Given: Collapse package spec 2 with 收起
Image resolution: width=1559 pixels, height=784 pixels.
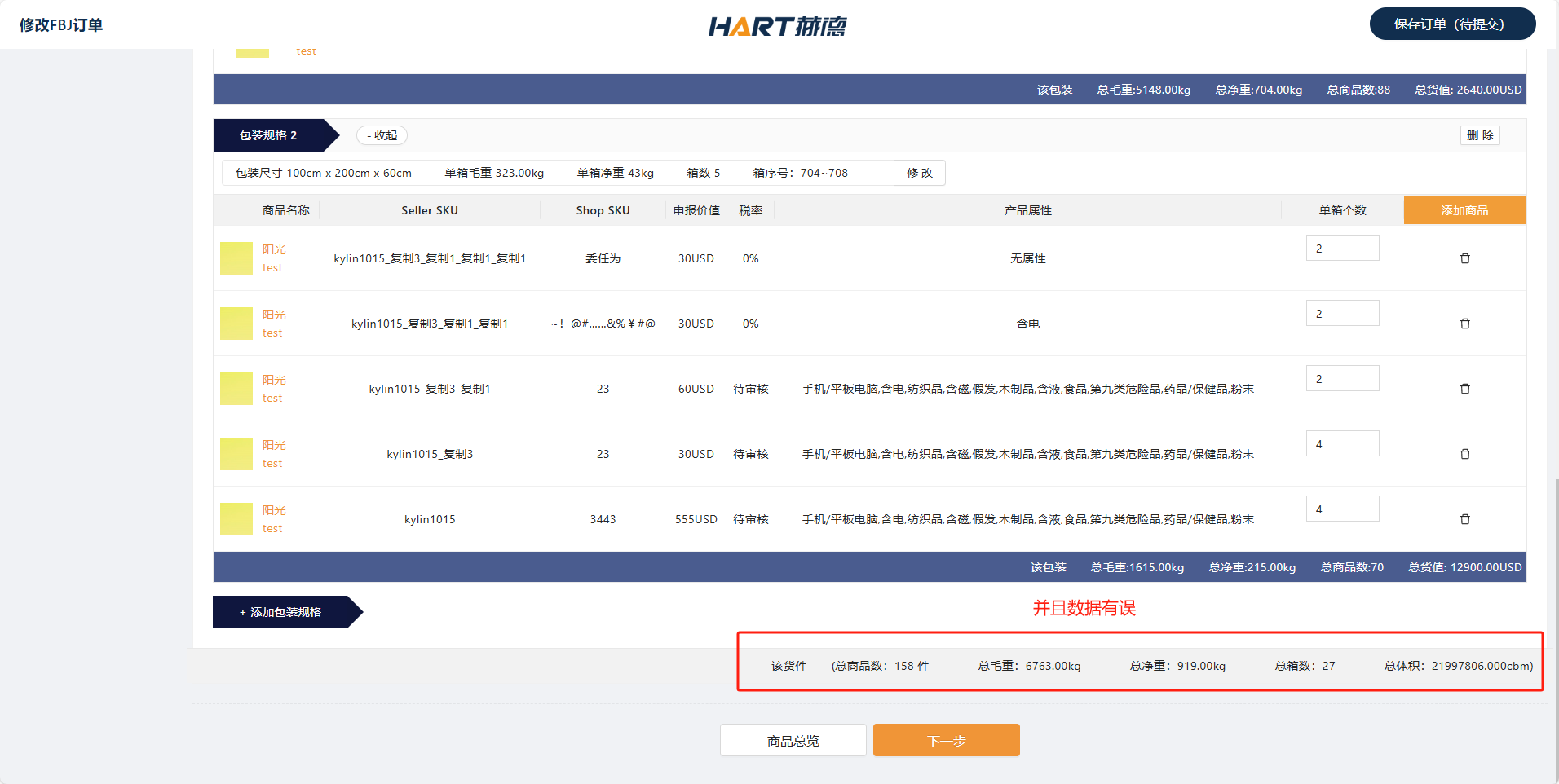Looking at the screenshot, I should click(x=382, y=135).
